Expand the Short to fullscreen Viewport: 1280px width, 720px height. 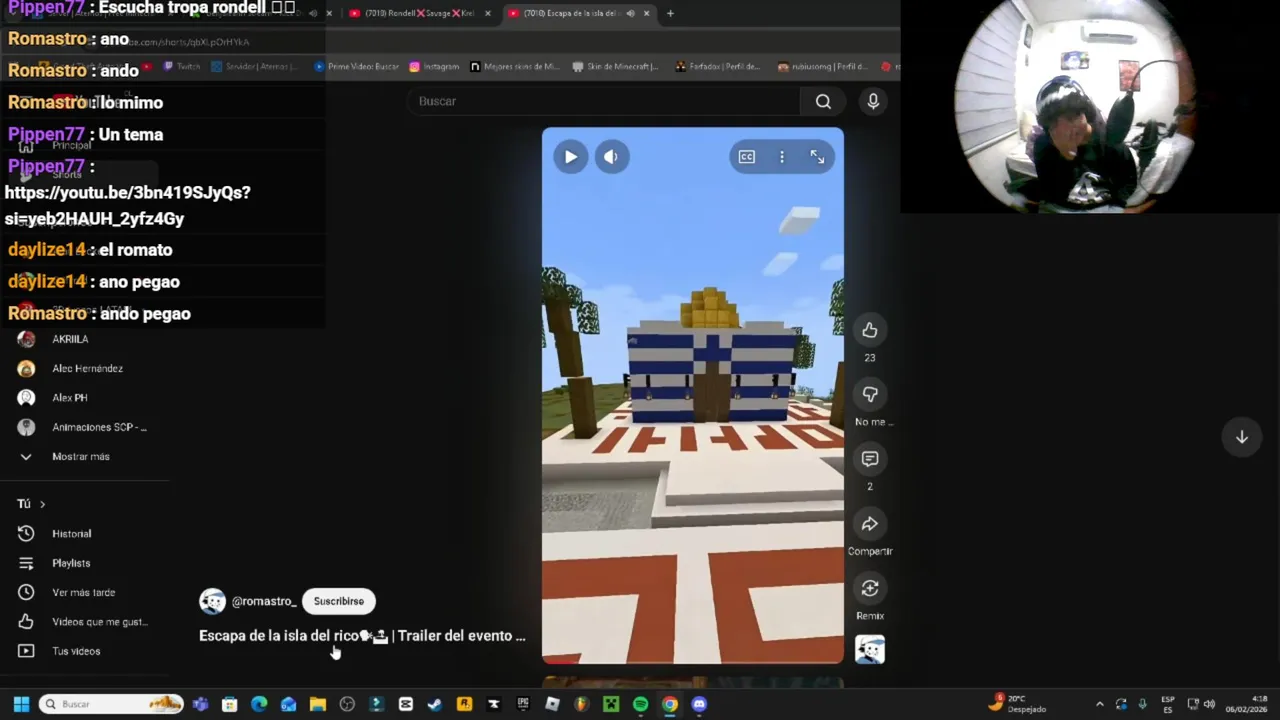click(x=817, y=157)
